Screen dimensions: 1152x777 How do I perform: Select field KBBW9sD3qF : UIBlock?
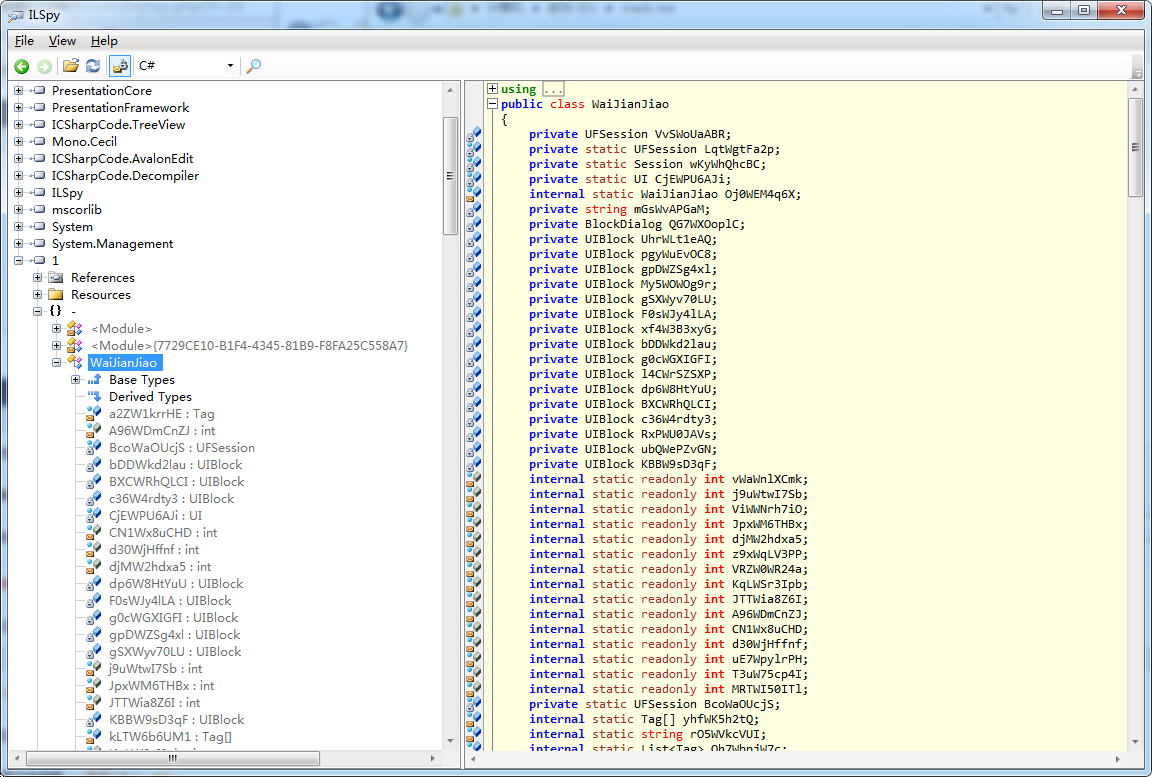[176, 720]
